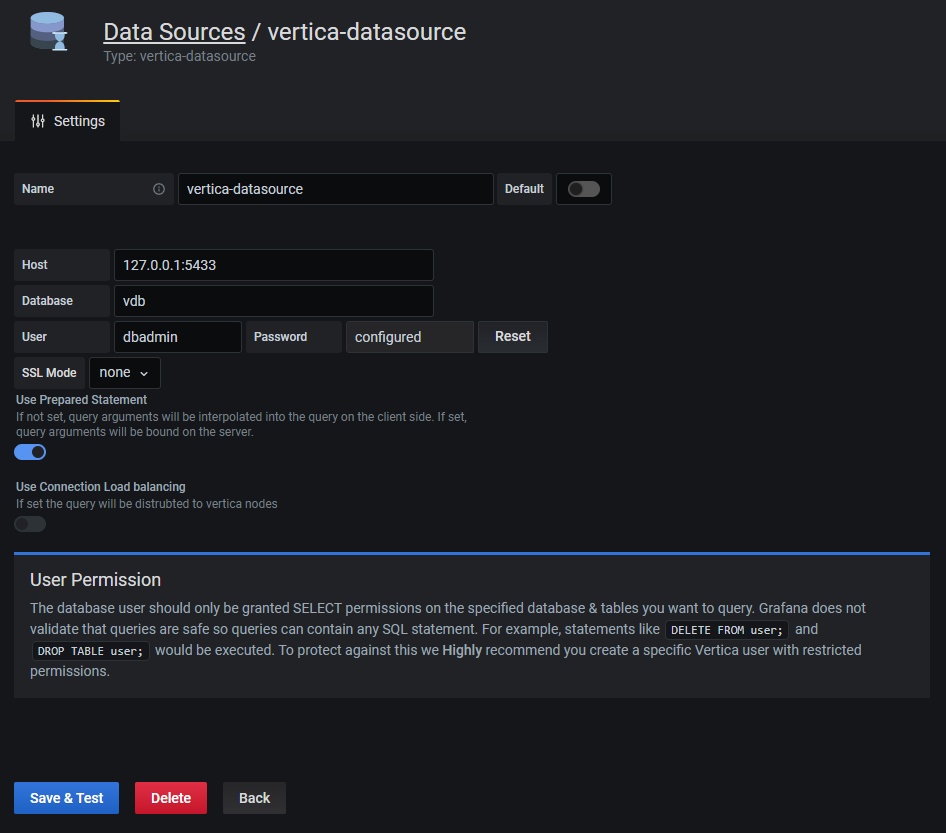This screenshot has width=946, height=833.
Task: Focus the Name input with vertica-datasource
Action: pyautogui.click(x=335, y=189)
